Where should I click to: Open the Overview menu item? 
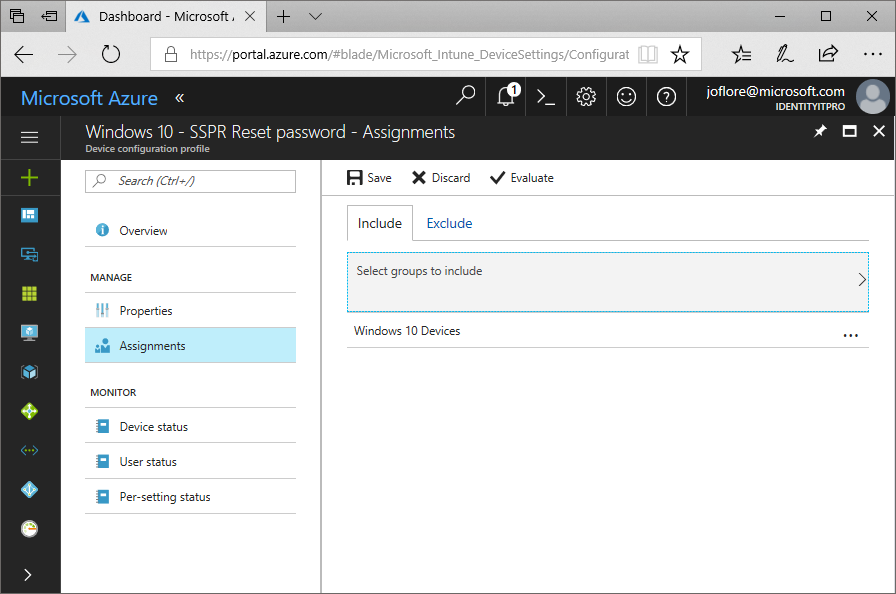click(x=190, y=231)
